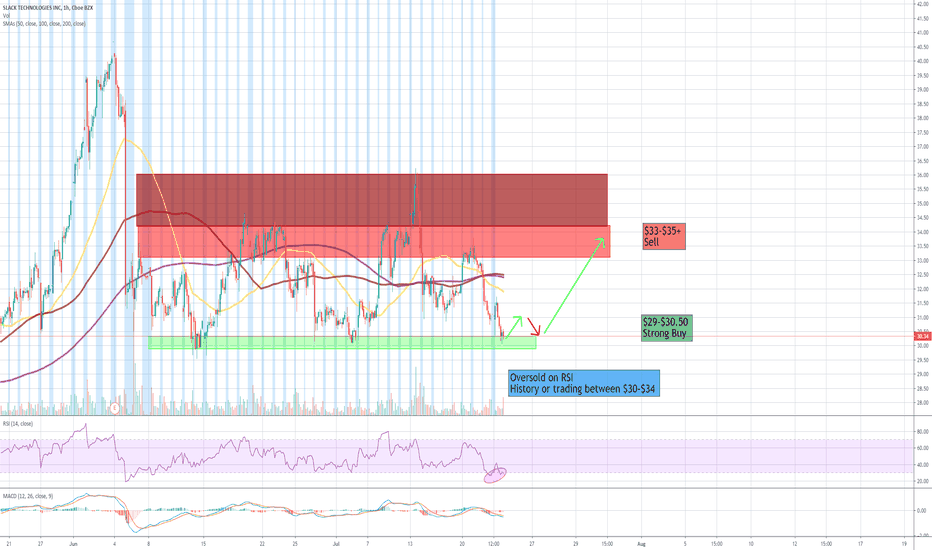Screen dimensions: 932x550
Task: Click the 0.00 MACD scale label
Action: click(x=921, y=511)
